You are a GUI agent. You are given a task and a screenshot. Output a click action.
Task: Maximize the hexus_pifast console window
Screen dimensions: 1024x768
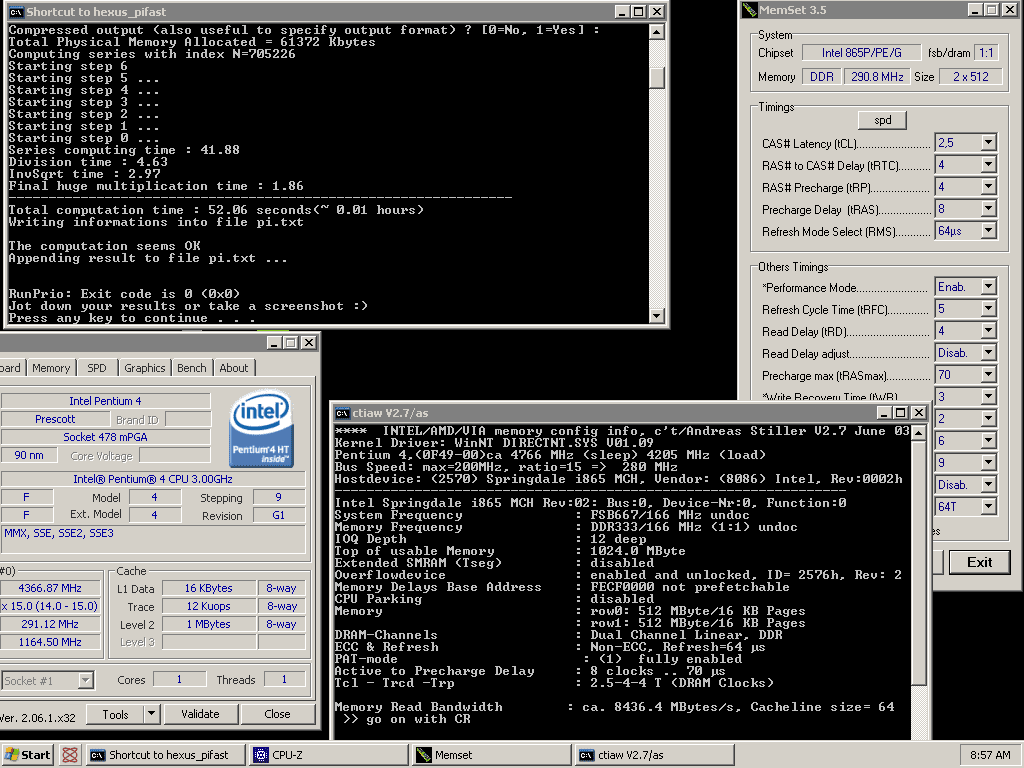click(x=639, y=12)
